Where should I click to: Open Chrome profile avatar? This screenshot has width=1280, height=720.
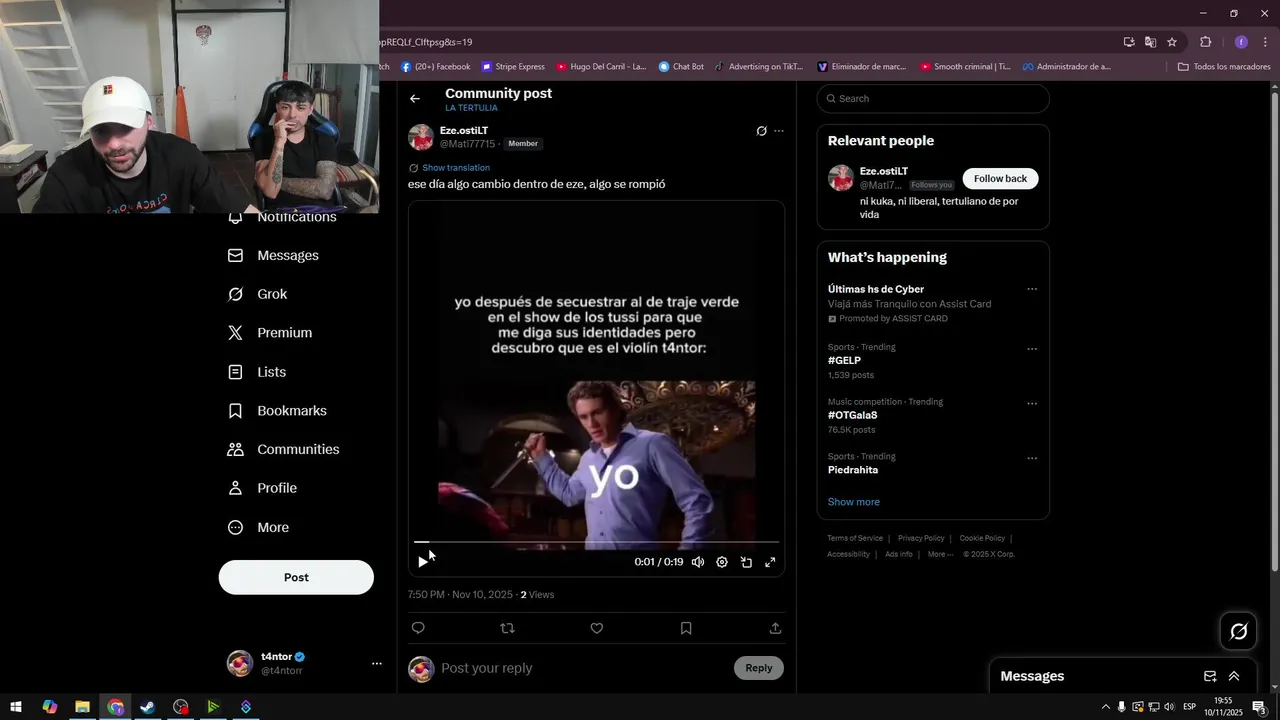pyautogui.click(x=1241, y=42)
